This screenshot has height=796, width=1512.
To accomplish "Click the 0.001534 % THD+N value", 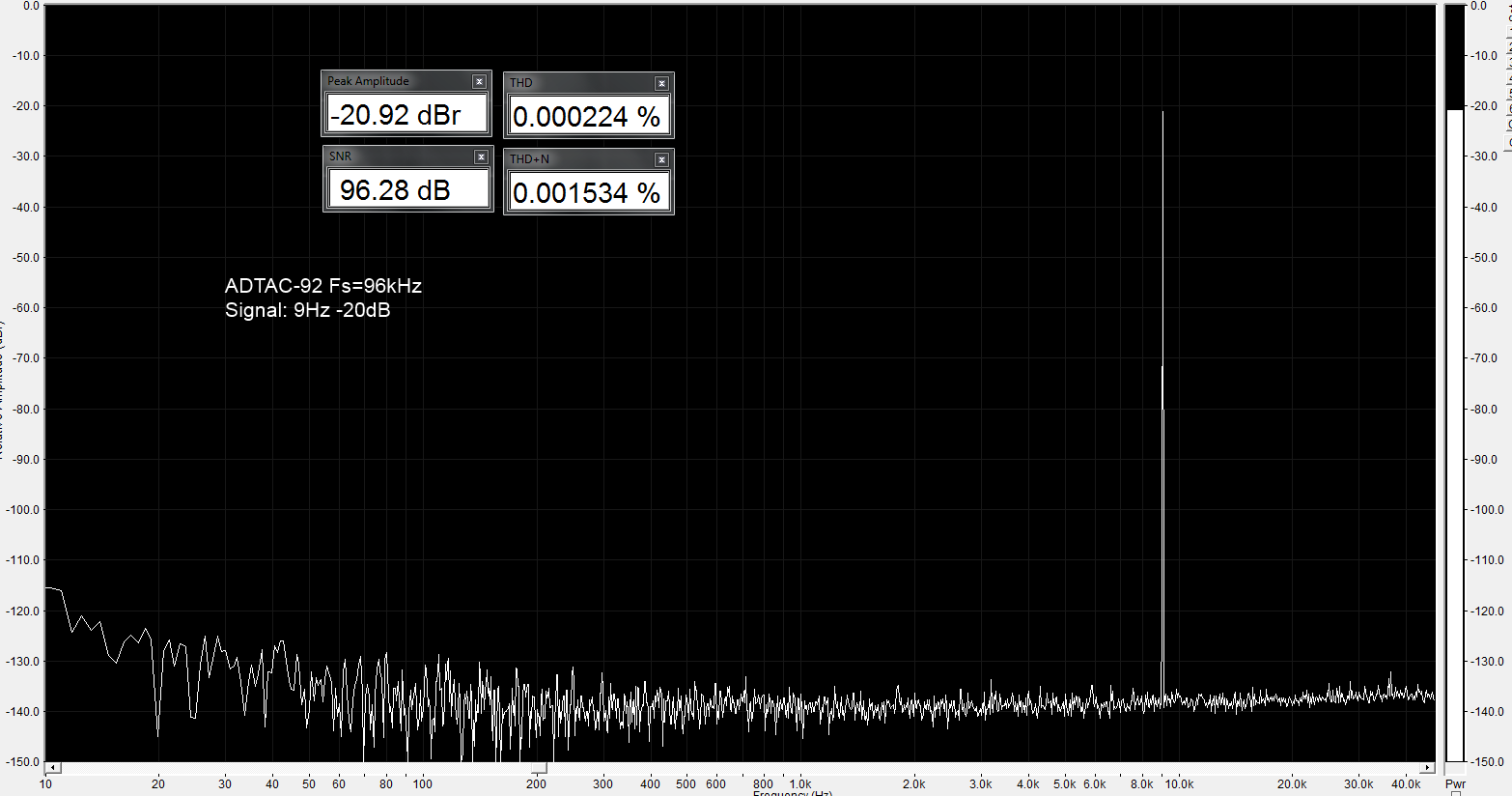I will coord(588,192).
